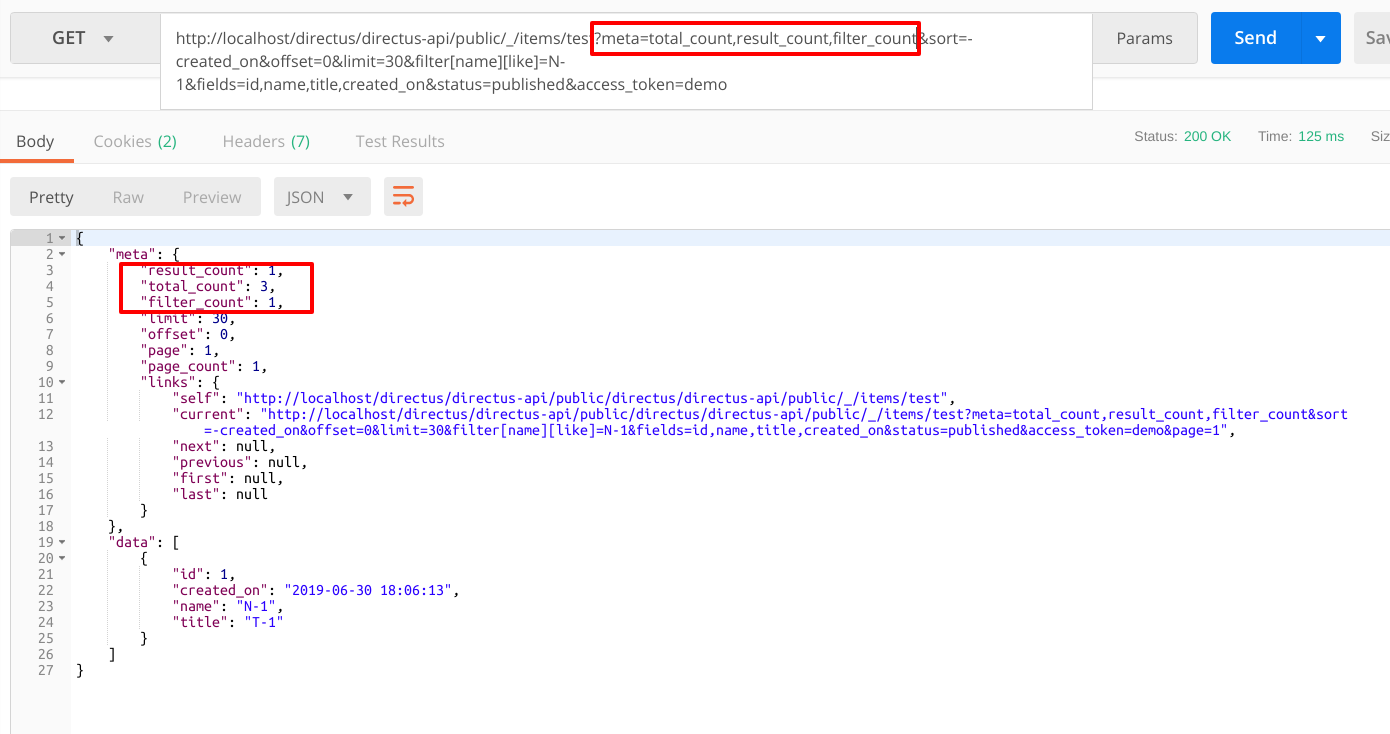
Task: Click the "filter_count" key in response
Action: coord(196,302)
